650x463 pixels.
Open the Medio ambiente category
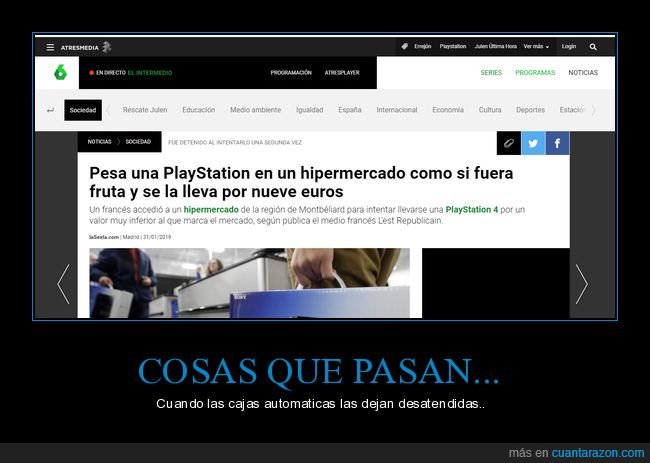click(255, 110)
